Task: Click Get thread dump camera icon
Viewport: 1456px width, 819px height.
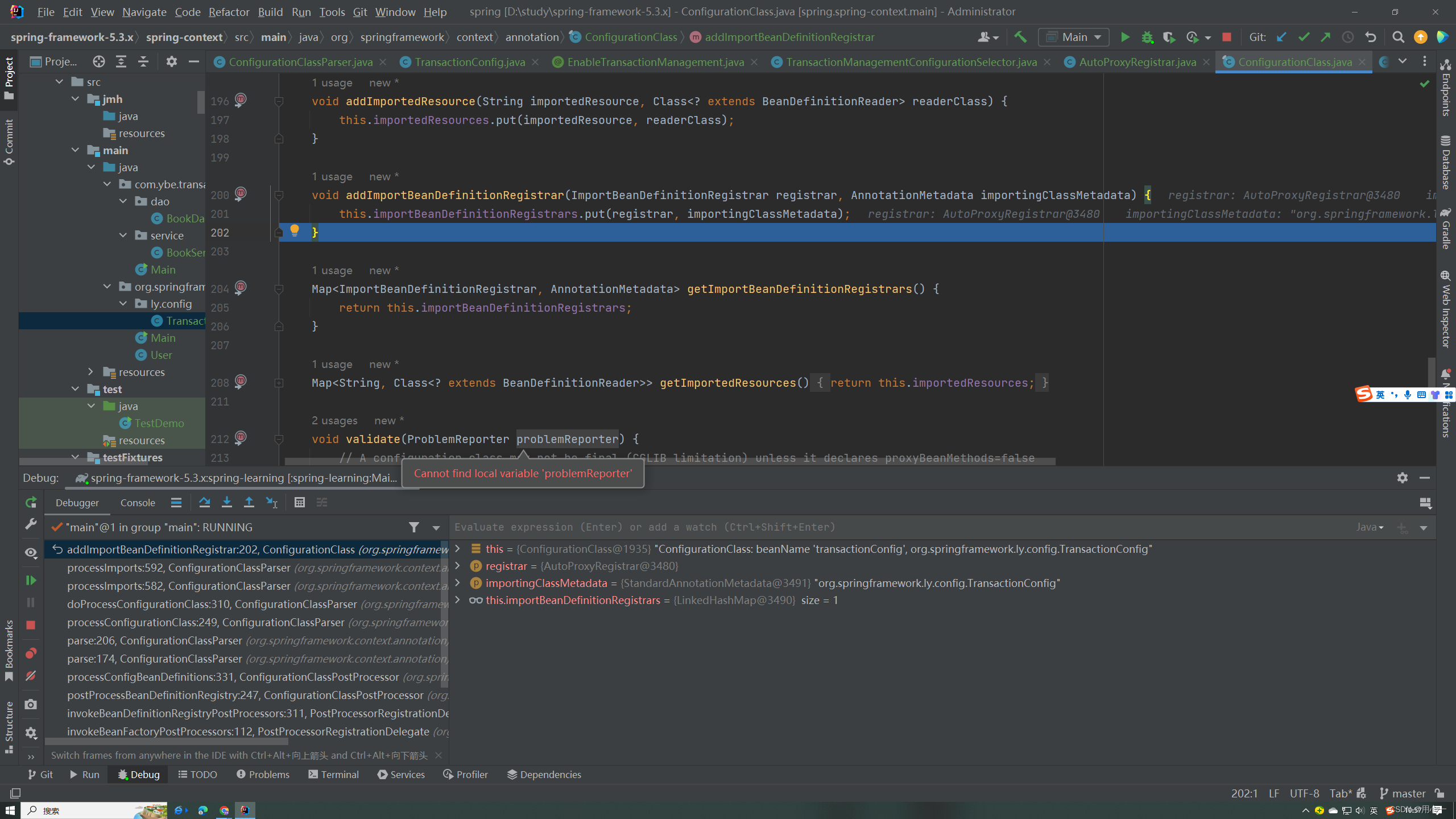Action: click(x=31, y=704)
